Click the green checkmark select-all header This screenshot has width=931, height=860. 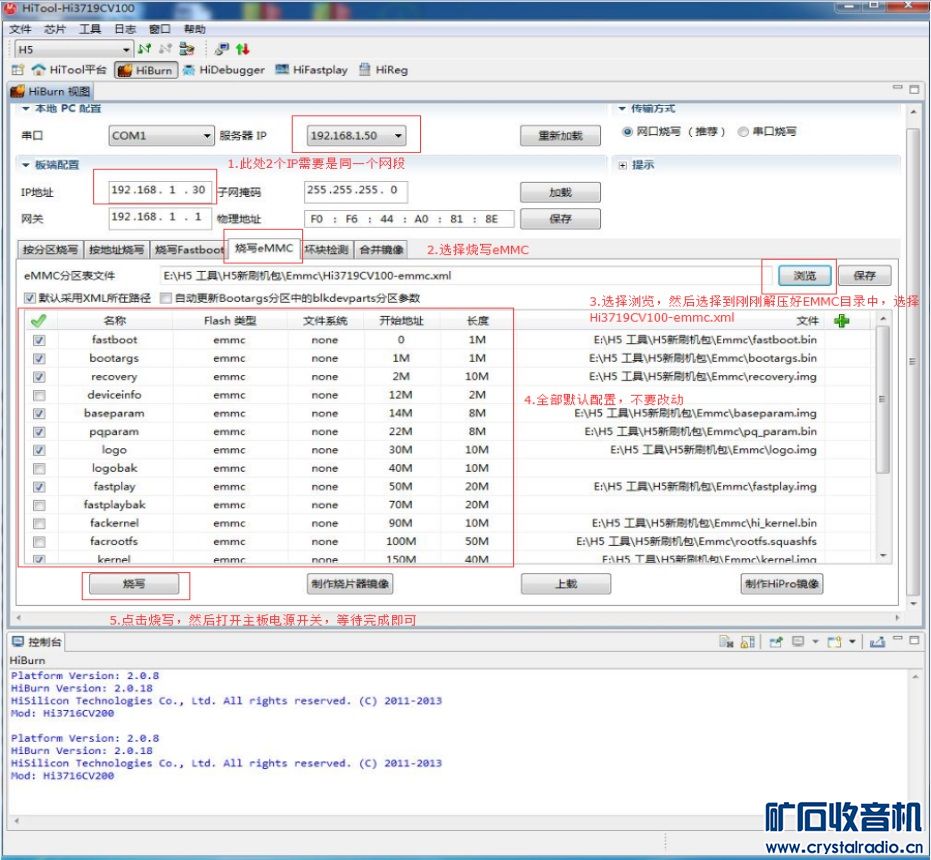click(39, 321)
